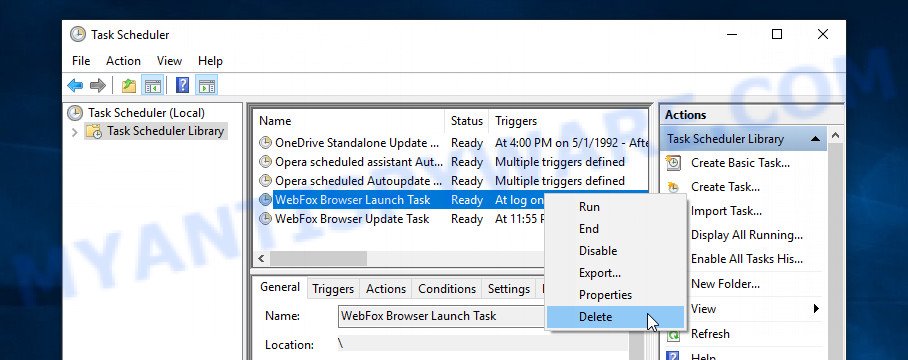Toggle the Show/Hide Console Tree icon
Image resolution: width=908 pixels, height=360 pixels.
153,86
